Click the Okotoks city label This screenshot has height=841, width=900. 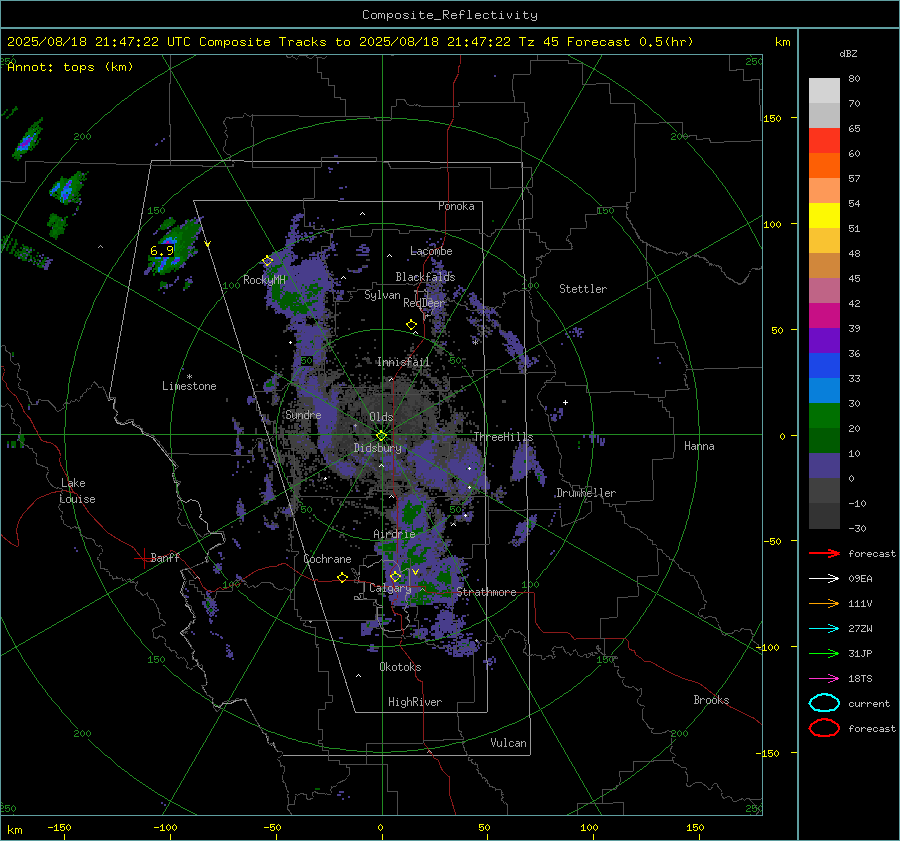[x=400, y=667]
